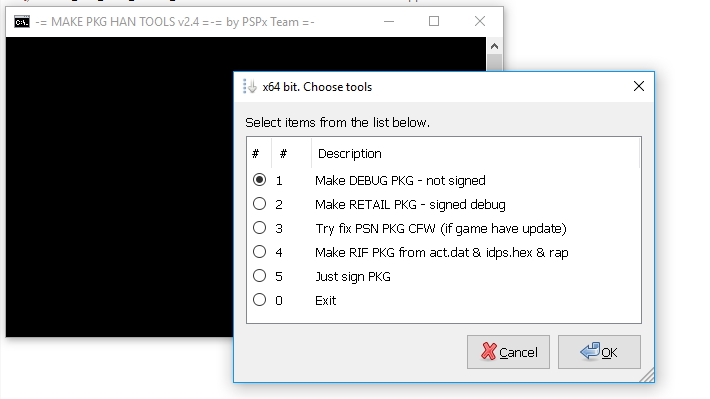
Task: Click the first # column header
Action: (259, 154)
